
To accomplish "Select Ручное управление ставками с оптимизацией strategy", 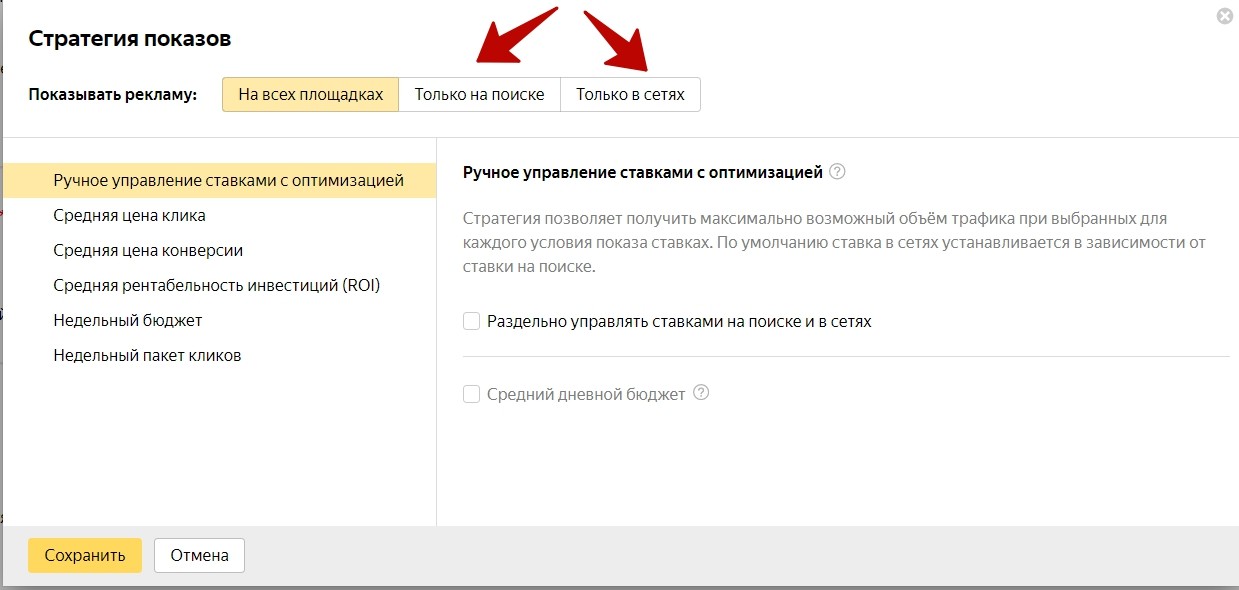I will click(219, 181).
